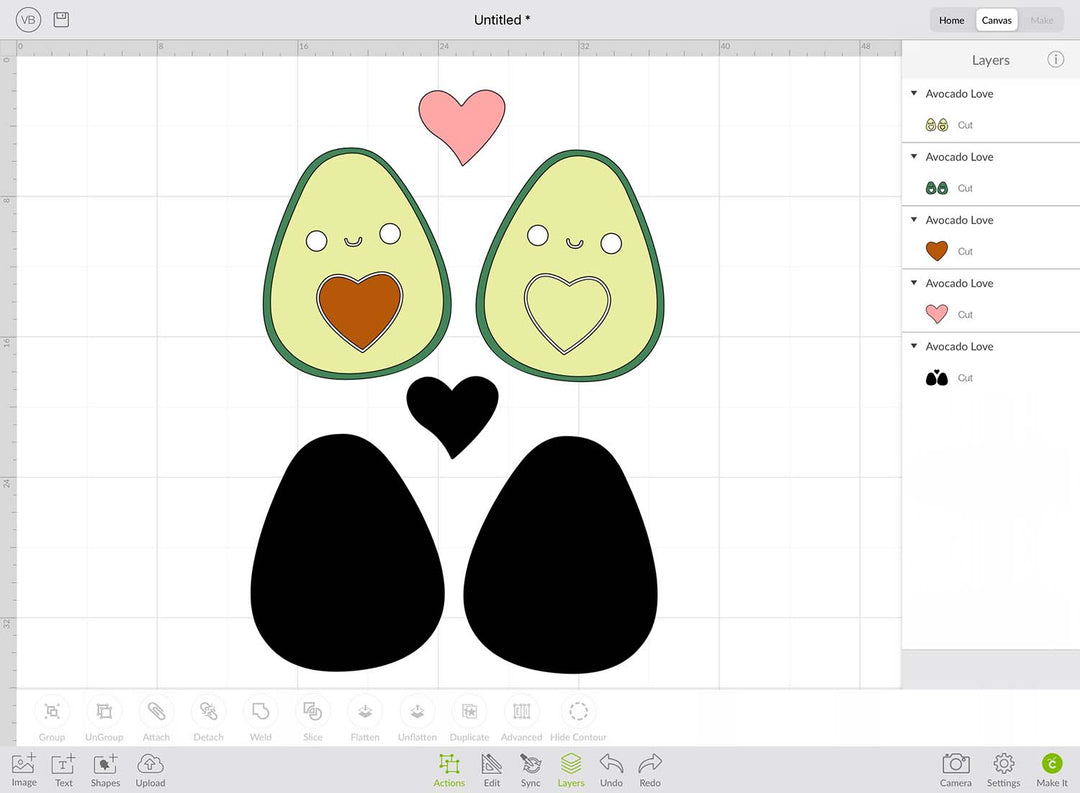Viewport: 1080px width, 793px height.
Task: Open the VB user profile icon
Action: point(28,19)
